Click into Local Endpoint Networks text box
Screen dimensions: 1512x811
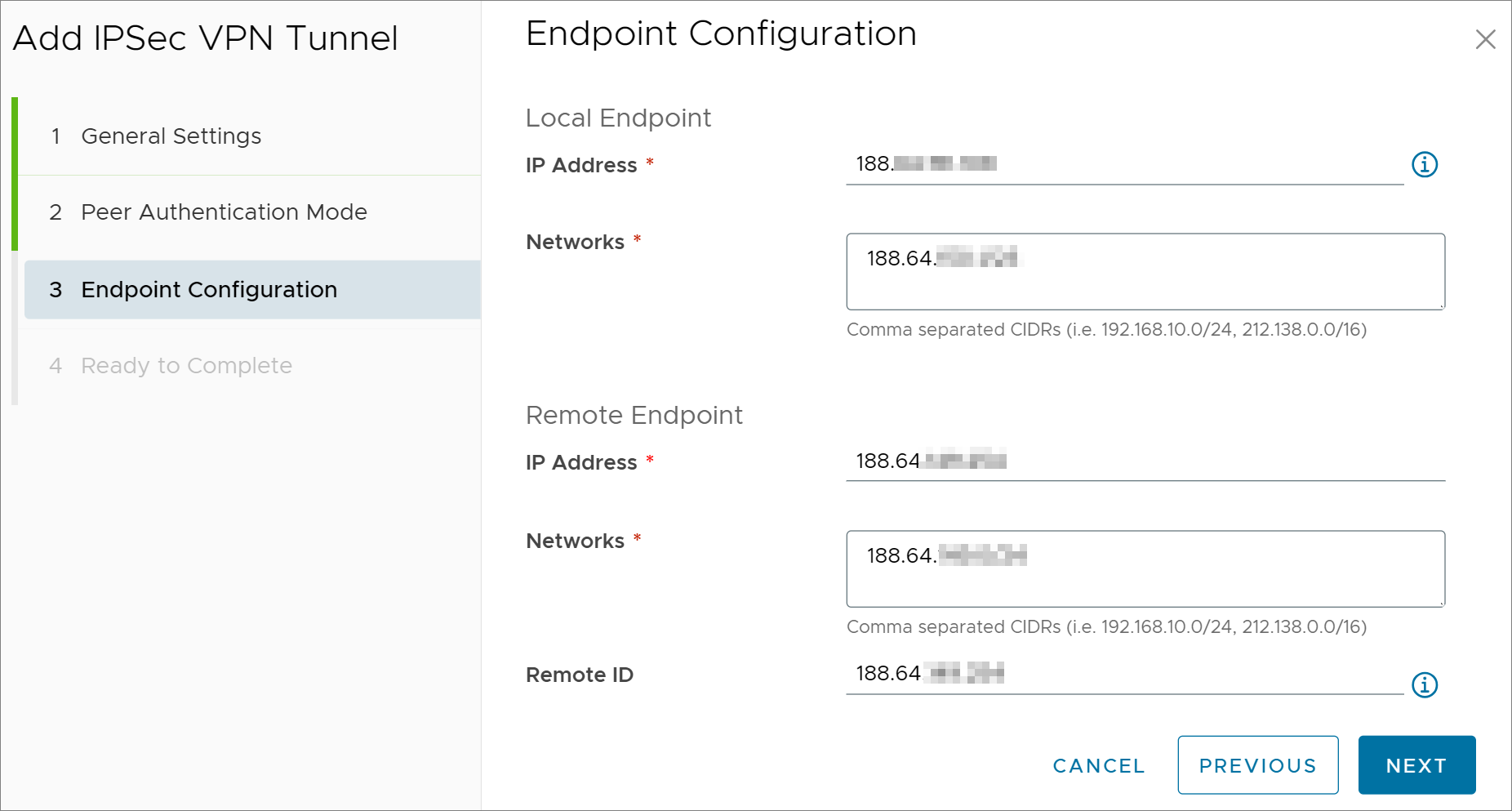pyautogui.click(x=1145, y=271)
